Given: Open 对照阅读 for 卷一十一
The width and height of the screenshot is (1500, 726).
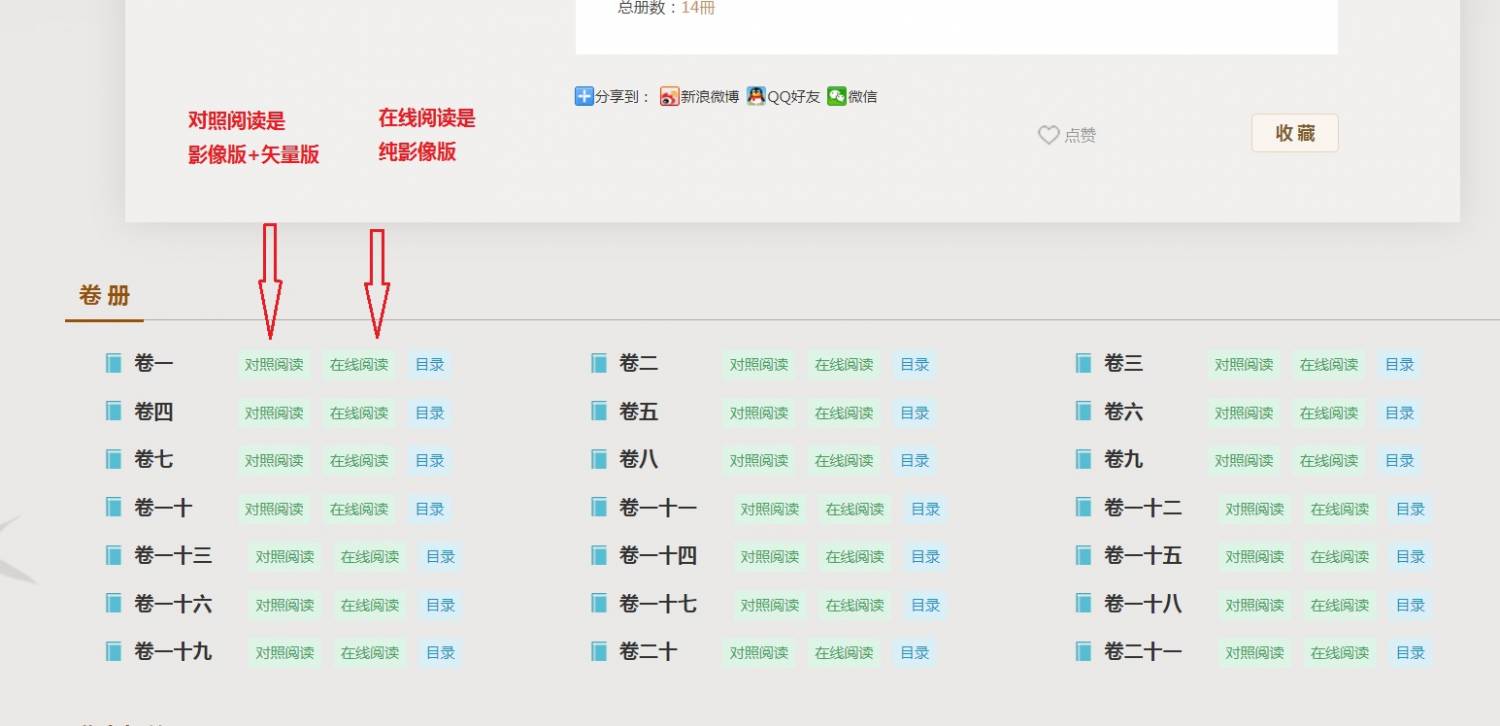Looking at the screenshot, I should coord(770,509).
